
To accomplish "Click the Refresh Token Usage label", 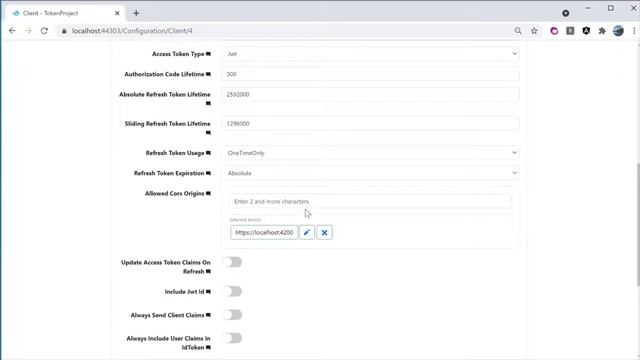I will [x=175, y=153].
